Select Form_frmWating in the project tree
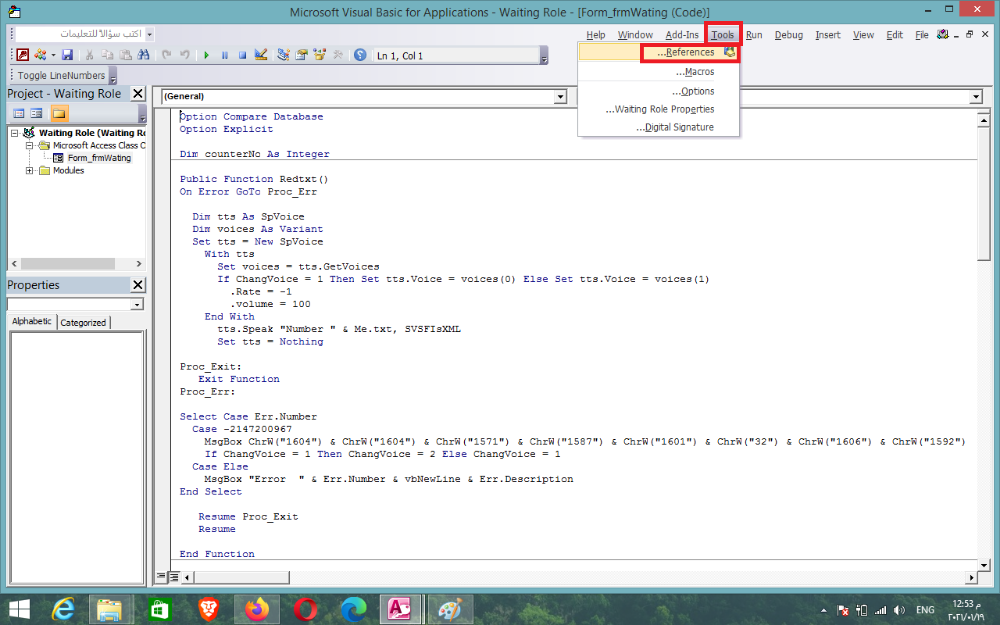This screenshot has height=625, width=1000. tap(99, 158)
